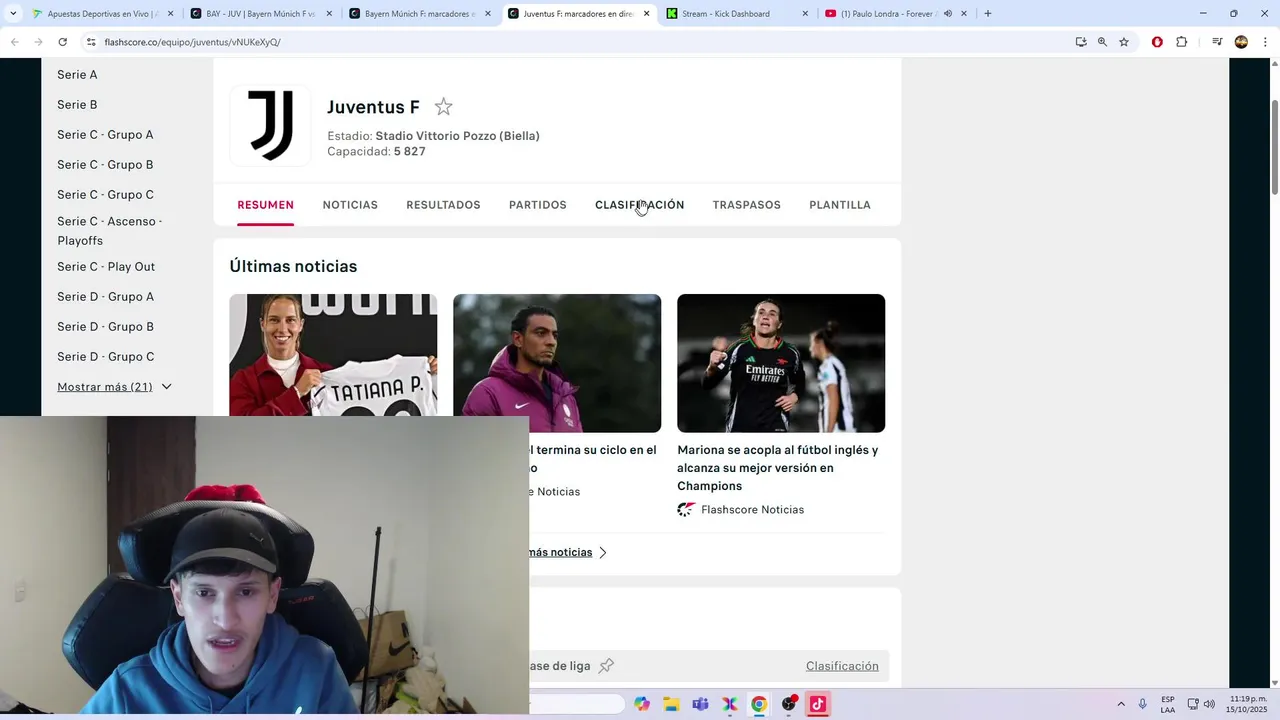Open the 'termina su ciclo' news headline
Viewport: 1280px width, 720px height.
(593, 459)
